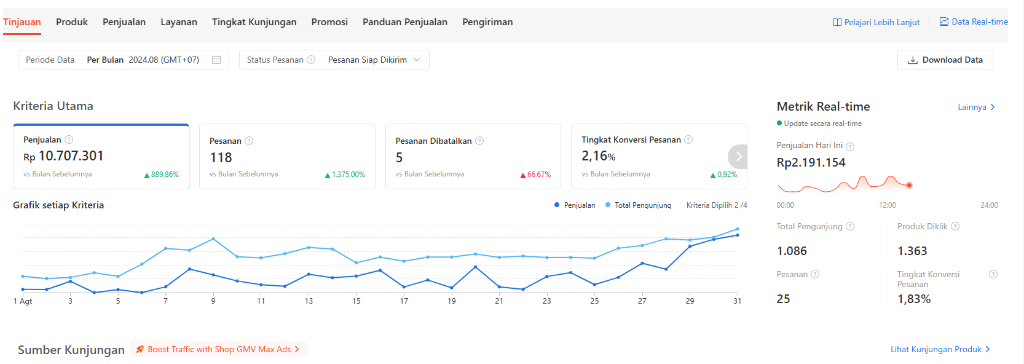Open the Lainnya link in Metrik Real-time
Image resolution: width=1024 pixels, height=364 pixels.
click(976, 107)
